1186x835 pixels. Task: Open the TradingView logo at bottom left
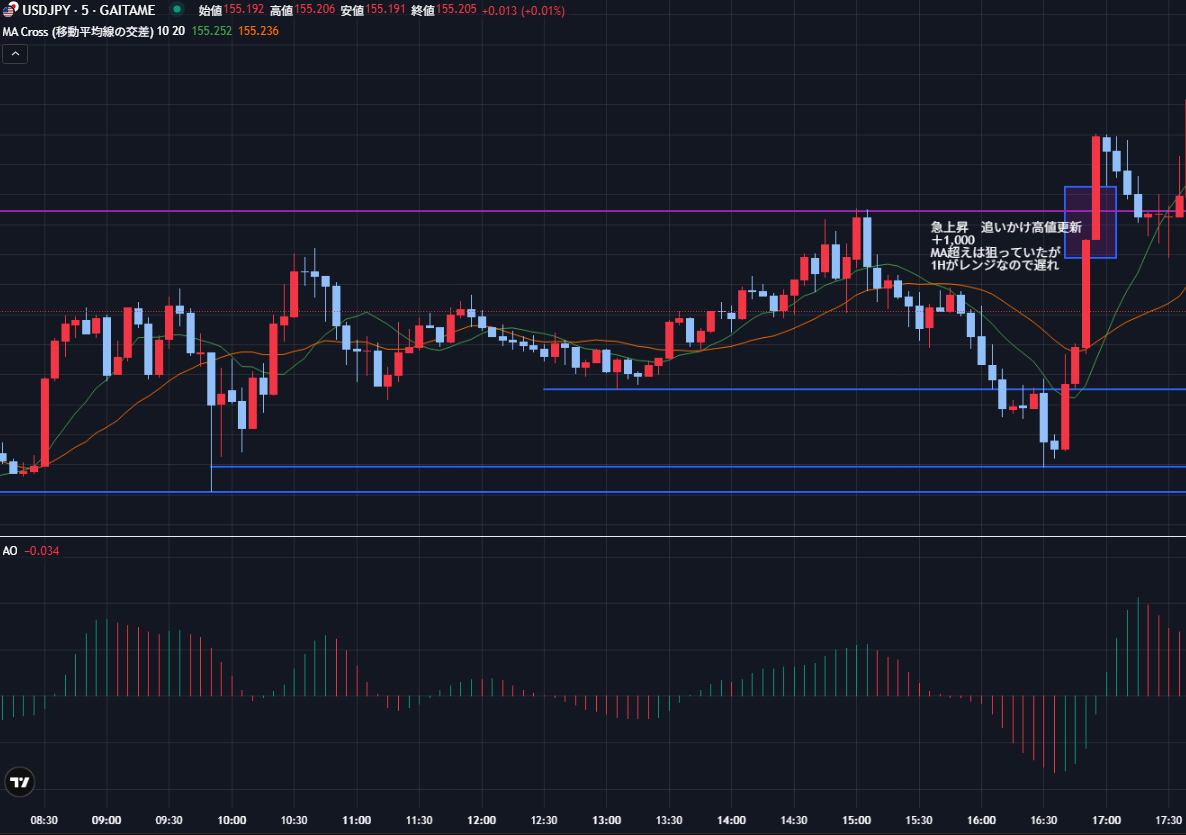pyautogui.click(x=19, y=783)
